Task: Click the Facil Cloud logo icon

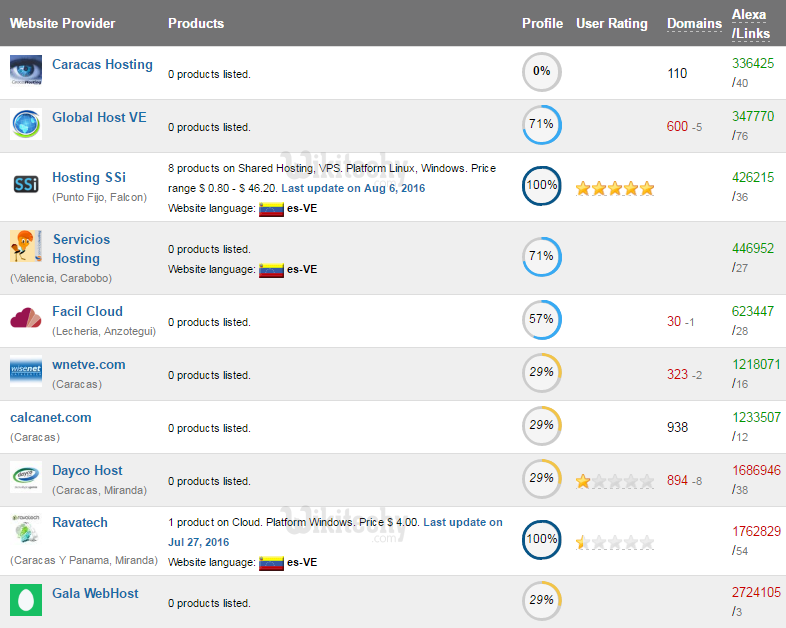Action: pyautogui.click(x=26, y=319)
